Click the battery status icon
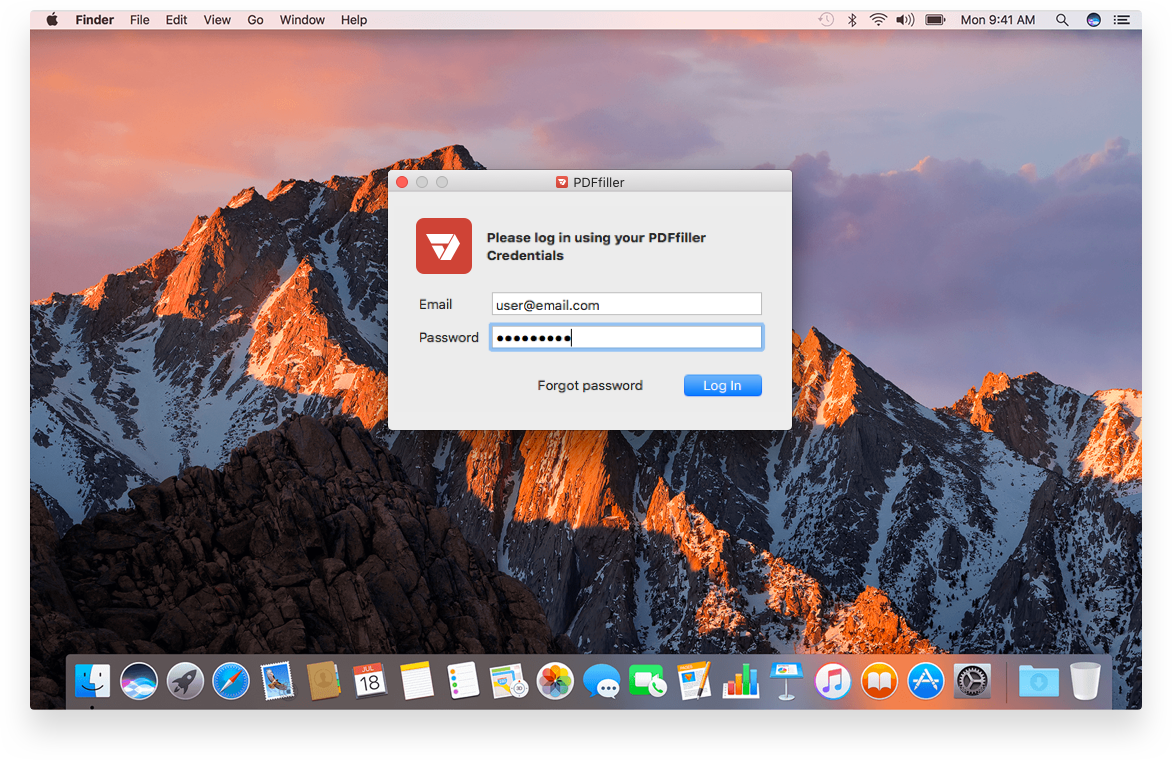The width and height of the screenshot is (1172, 760). 935,20
